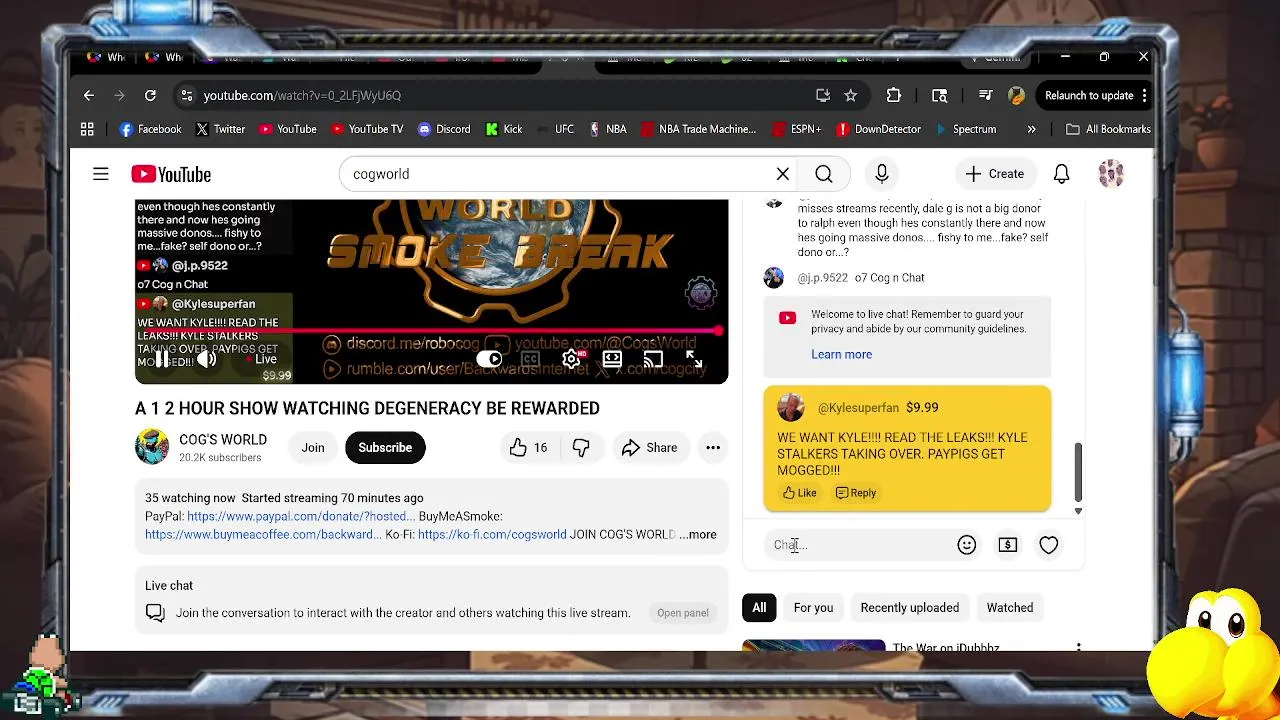Select the Watched chip
Screen dimensions: 1280x720
[x=1010, y=608]
